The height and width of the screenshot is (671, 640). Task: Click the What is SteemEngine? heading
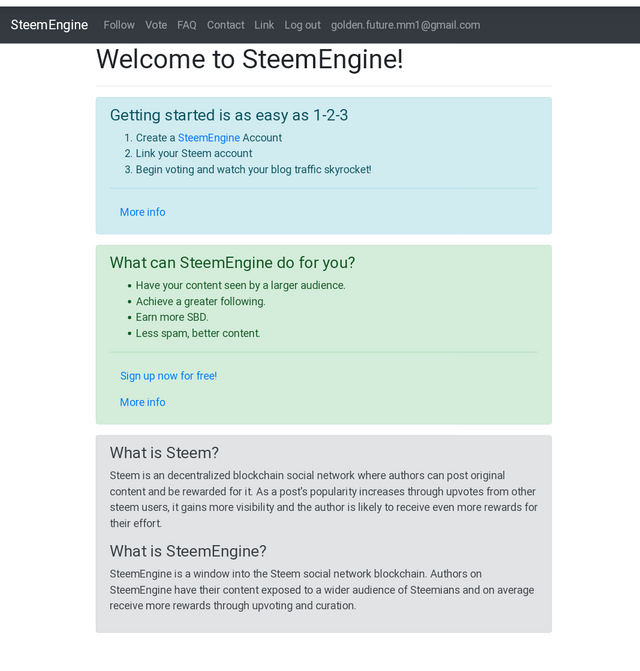click(x=188, y=551)
